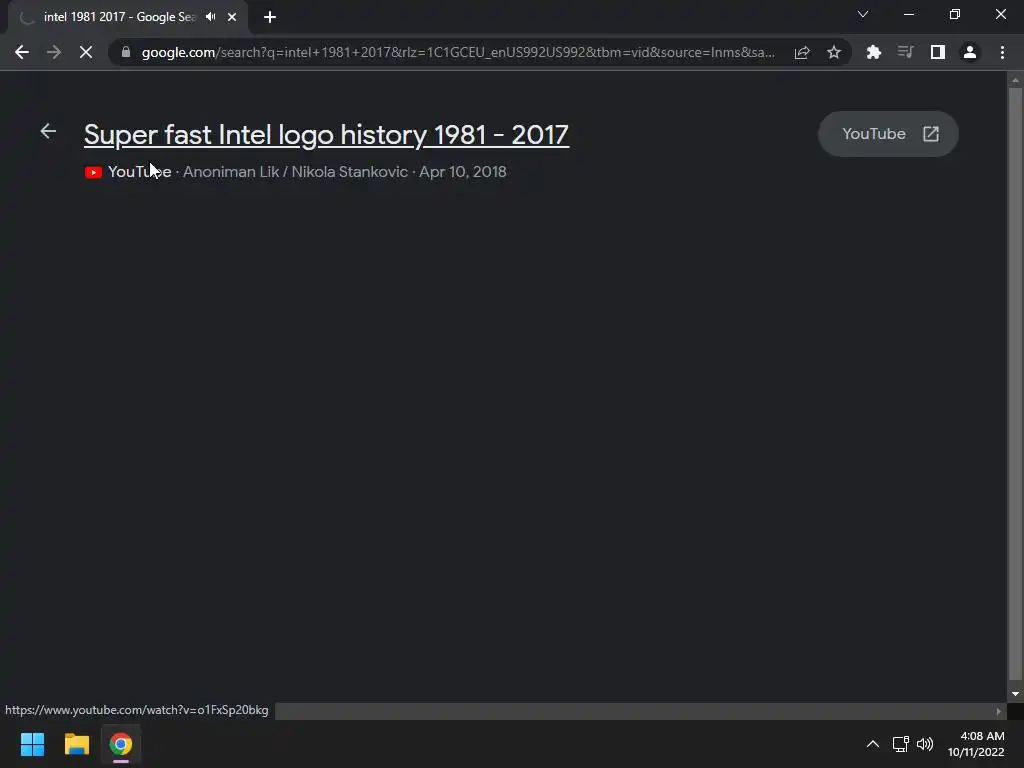Stop loading the page
The width and height of the screenshot is (1024, 768).
[86, 52]
